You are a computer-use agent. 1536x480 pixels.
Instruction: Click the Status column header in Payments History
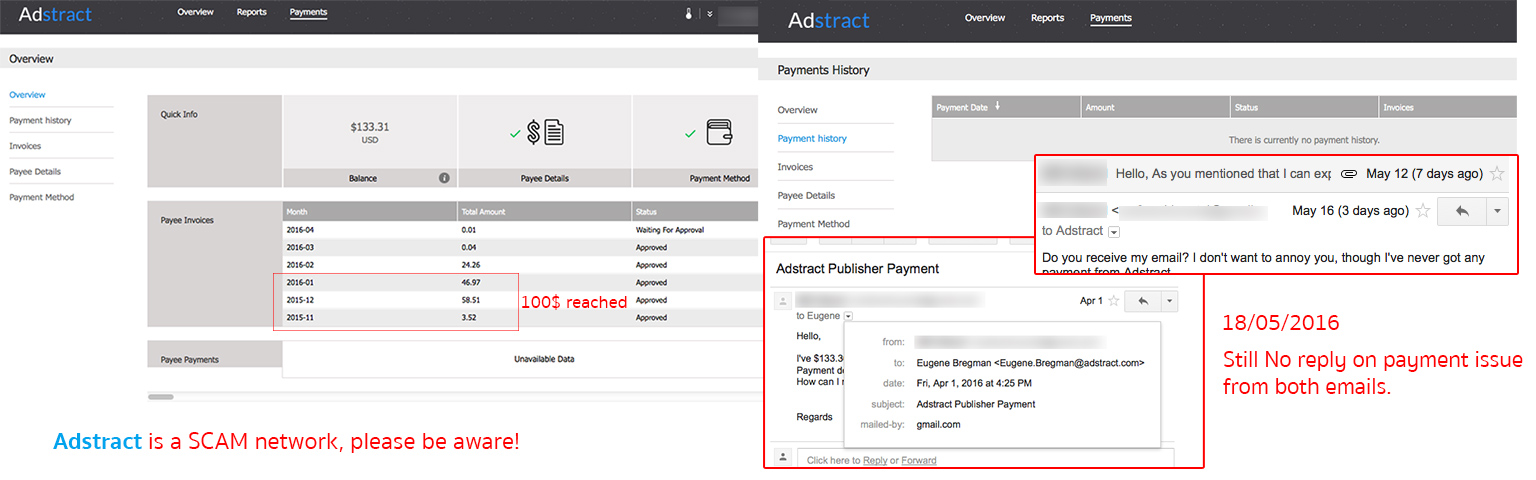tap(1246, 107)
